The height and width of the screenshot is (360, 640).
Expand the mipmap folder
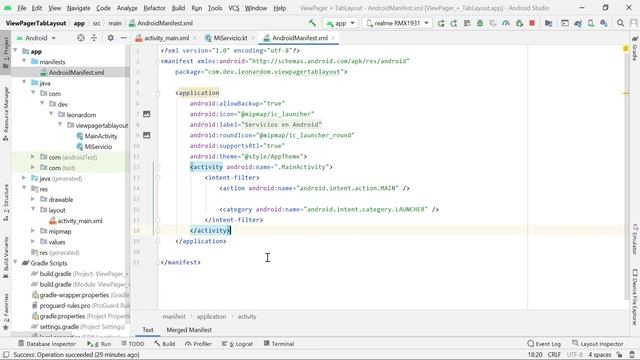(x=33, y=231)
